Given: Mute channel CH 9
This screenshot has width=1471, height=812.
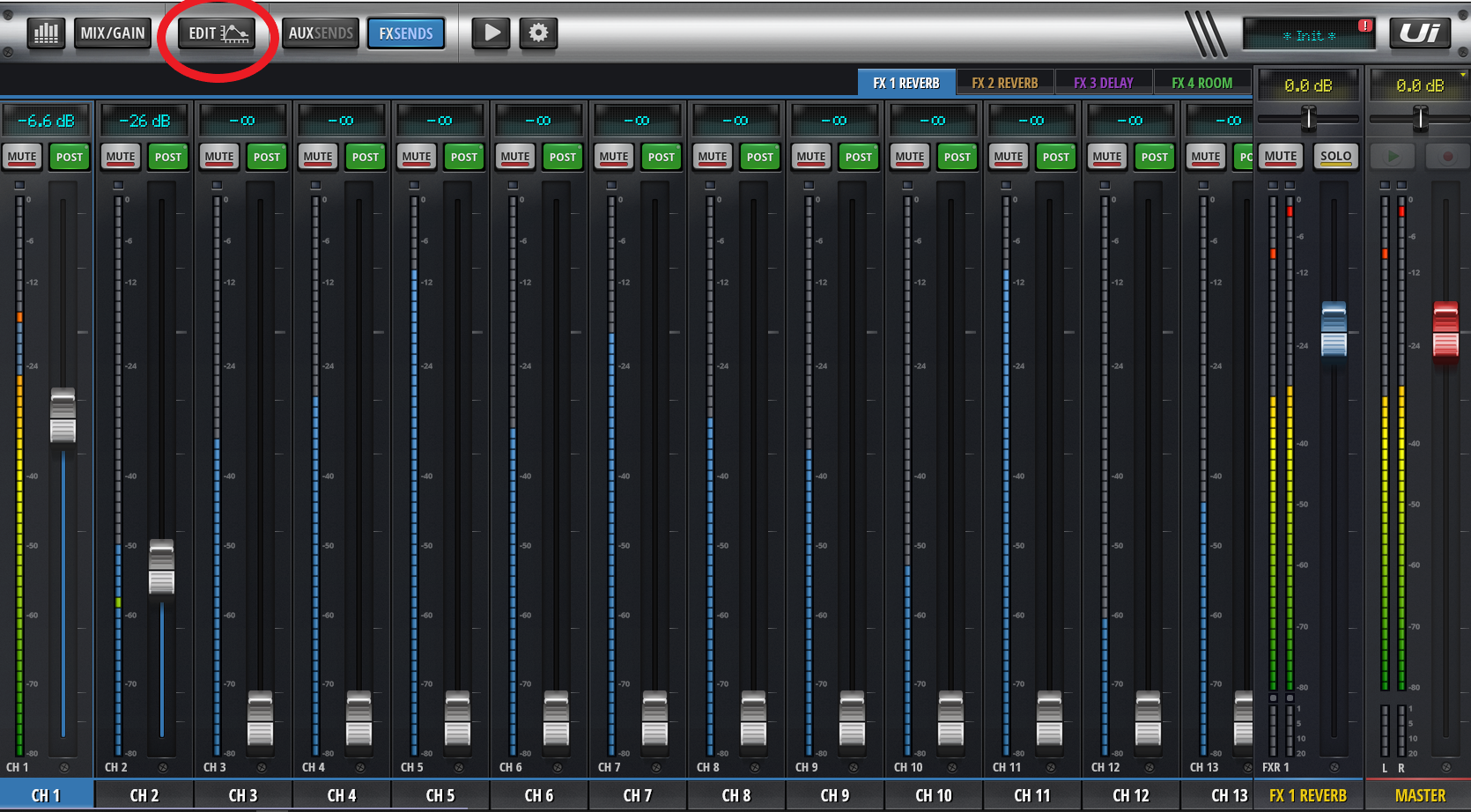Looking at the screenshot, I should 811,157.
